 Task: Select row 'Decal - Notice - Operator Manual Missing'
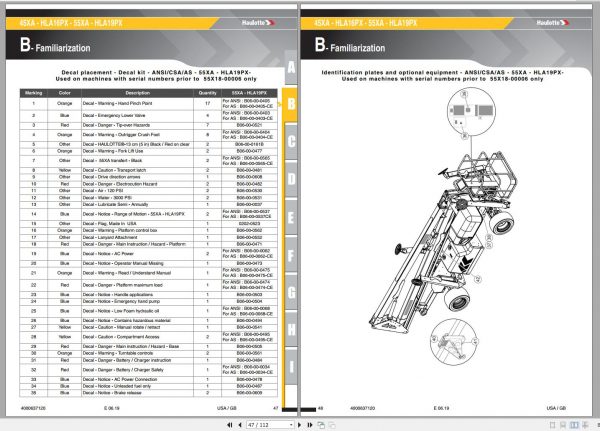pyautogui.click(x=148, y=263)
